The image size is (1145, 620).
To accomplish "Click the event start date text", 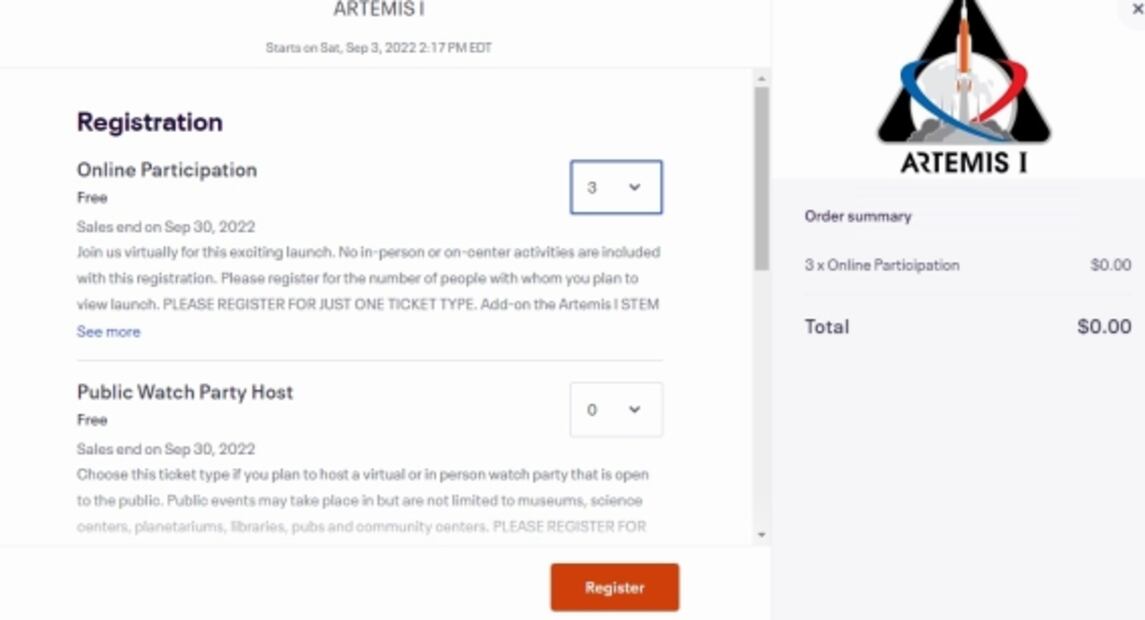I will tap(379, 47).
